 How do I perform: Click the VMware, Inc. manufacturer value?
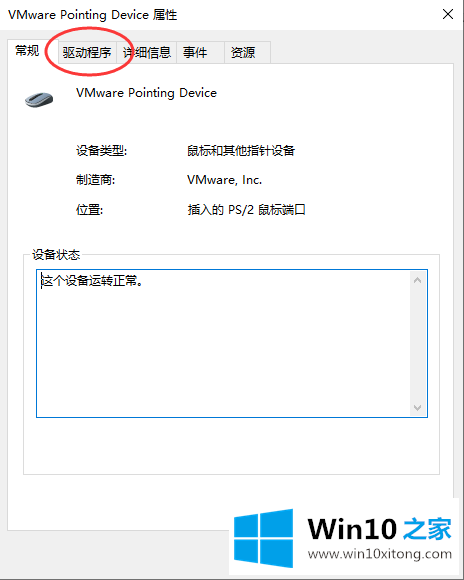(x=224, y=180)
